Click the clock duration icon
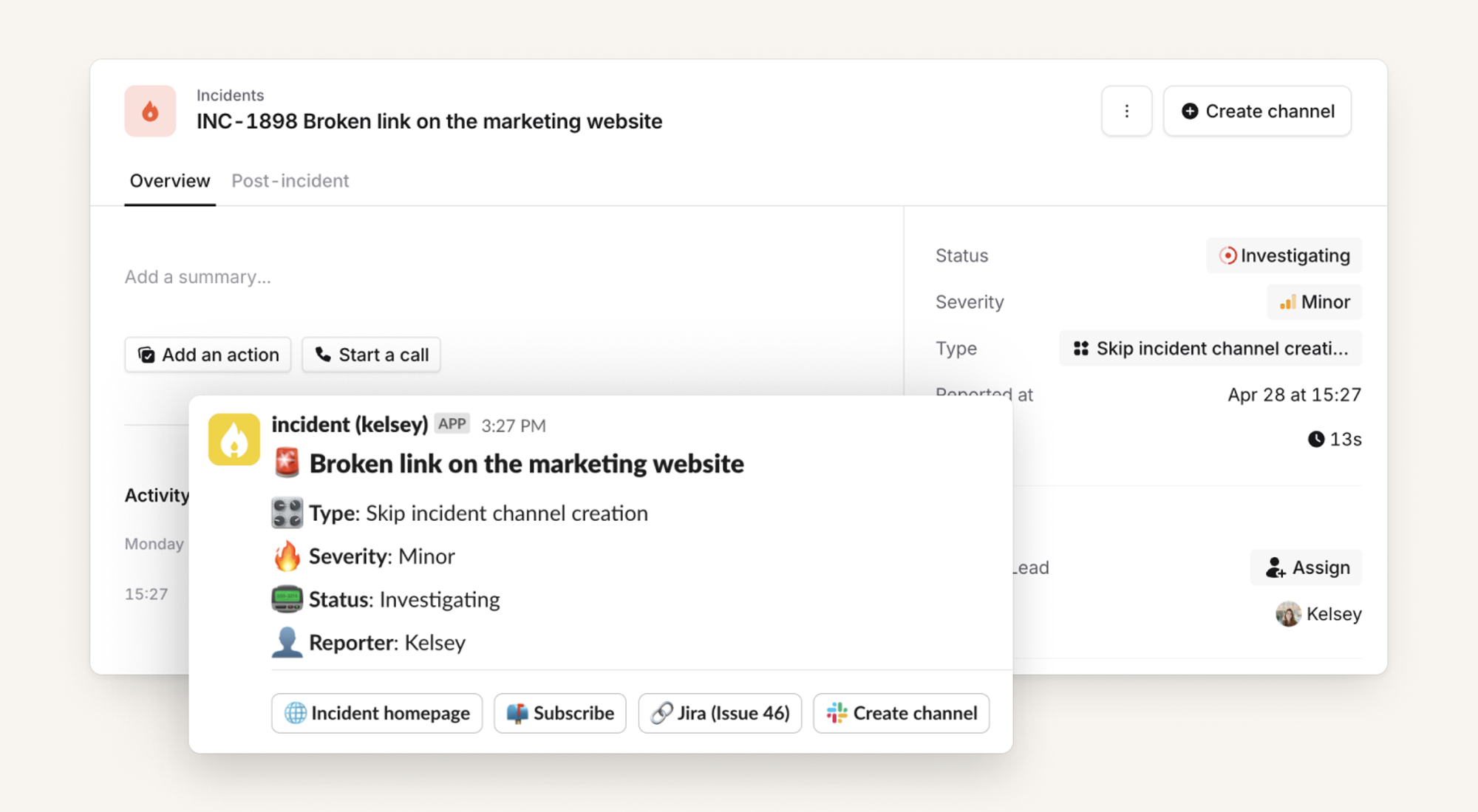 pos(1315,440)
